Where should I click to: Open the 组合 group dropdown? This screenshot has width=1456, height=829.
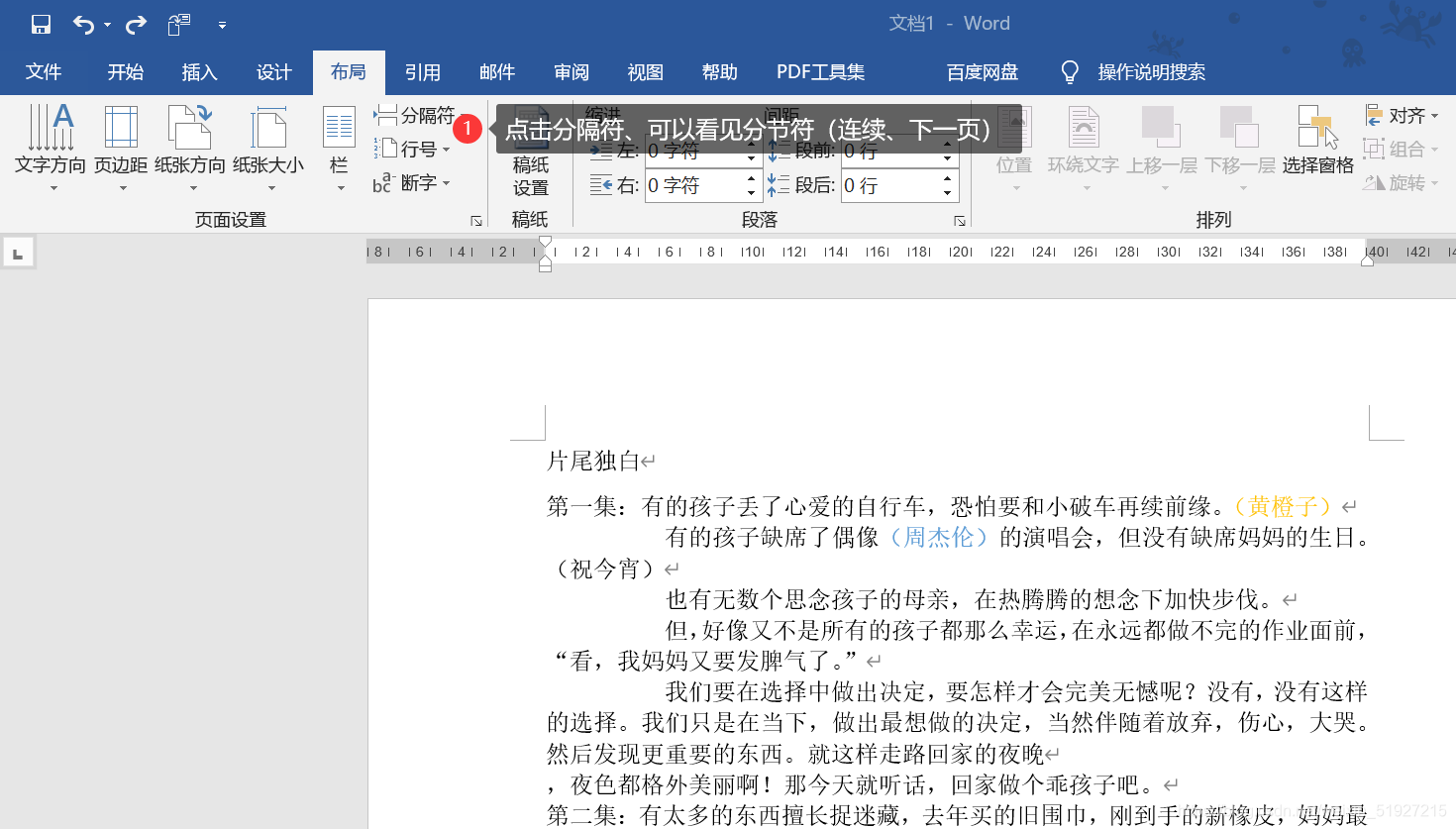click(1402, 149)
